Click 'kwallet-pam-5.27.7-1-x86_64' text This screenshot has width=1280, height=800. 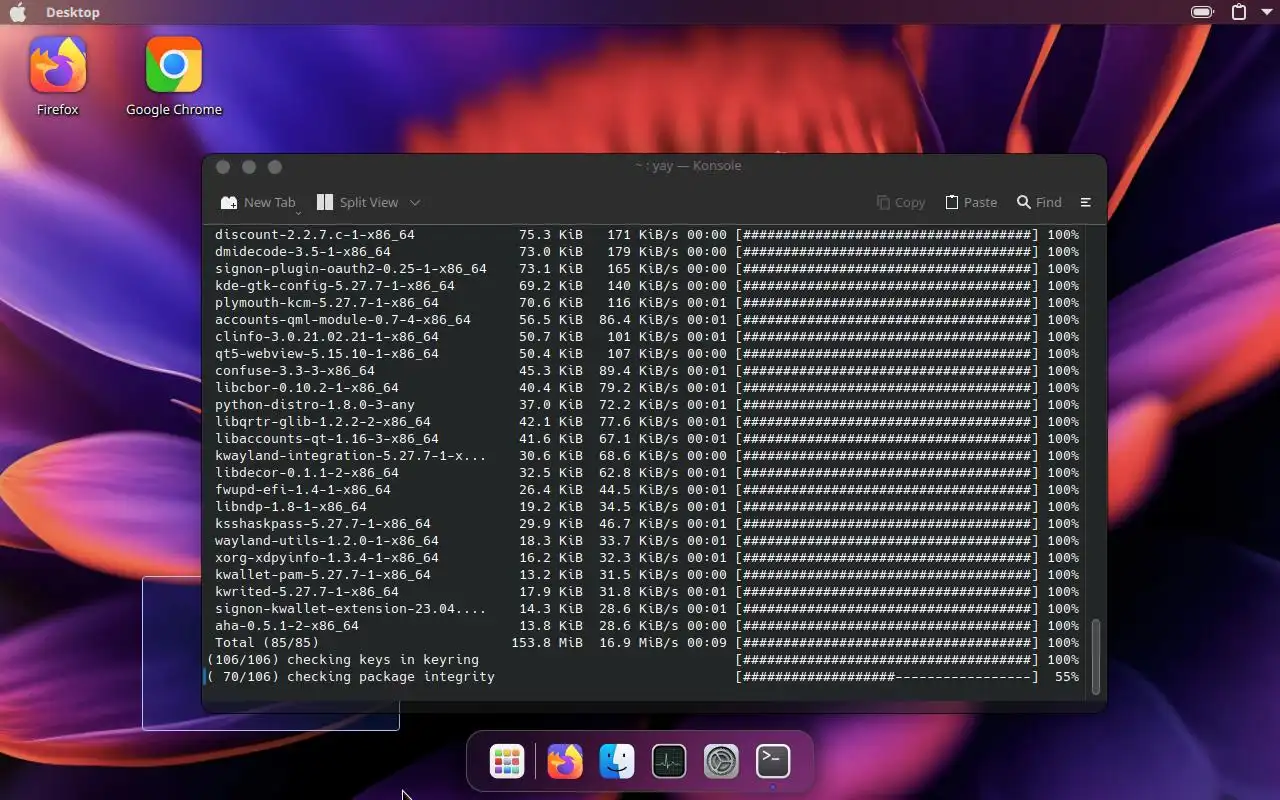pyautogui.click(x=323, y=575)
